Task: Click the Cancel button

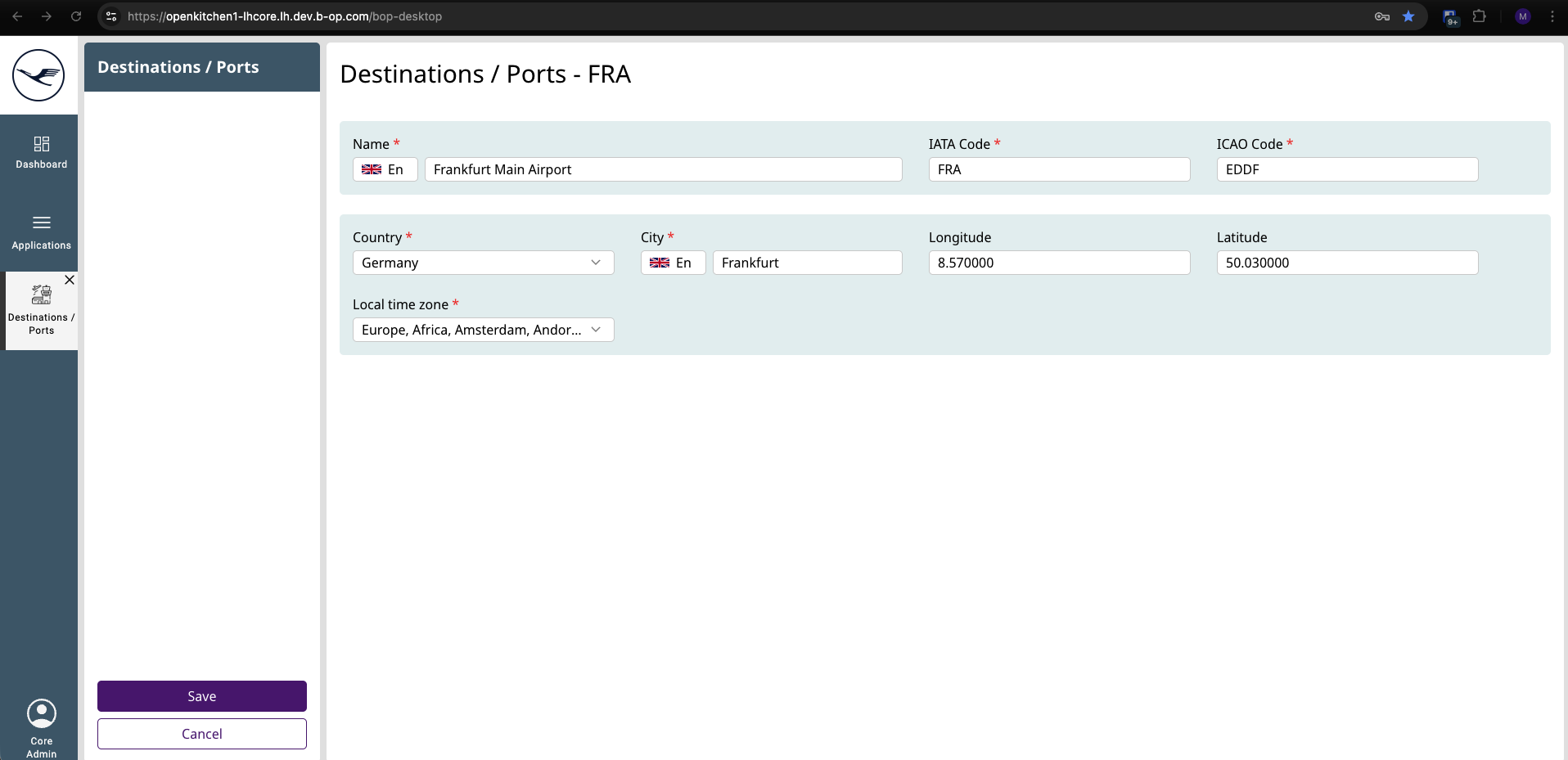Action: (202, 734)
